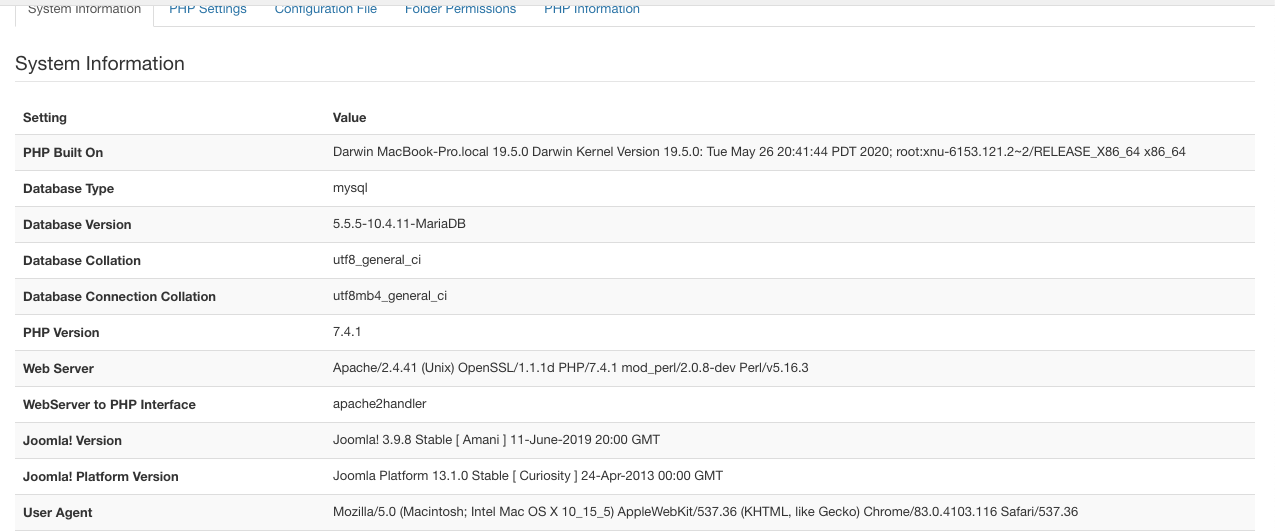Switch to the System Information tab
The height and width of the screenshot is (531, 1275).
(84, 10)
